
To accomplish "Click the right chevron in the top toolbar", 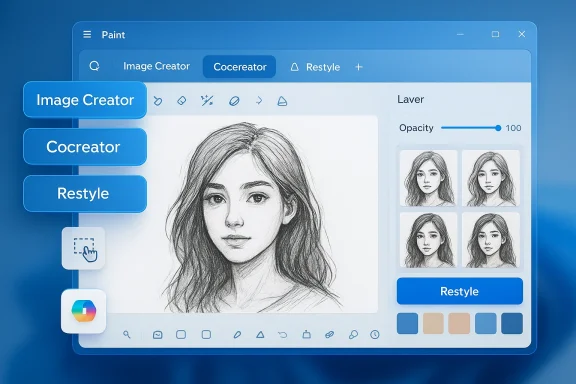I will click(259, 101).
